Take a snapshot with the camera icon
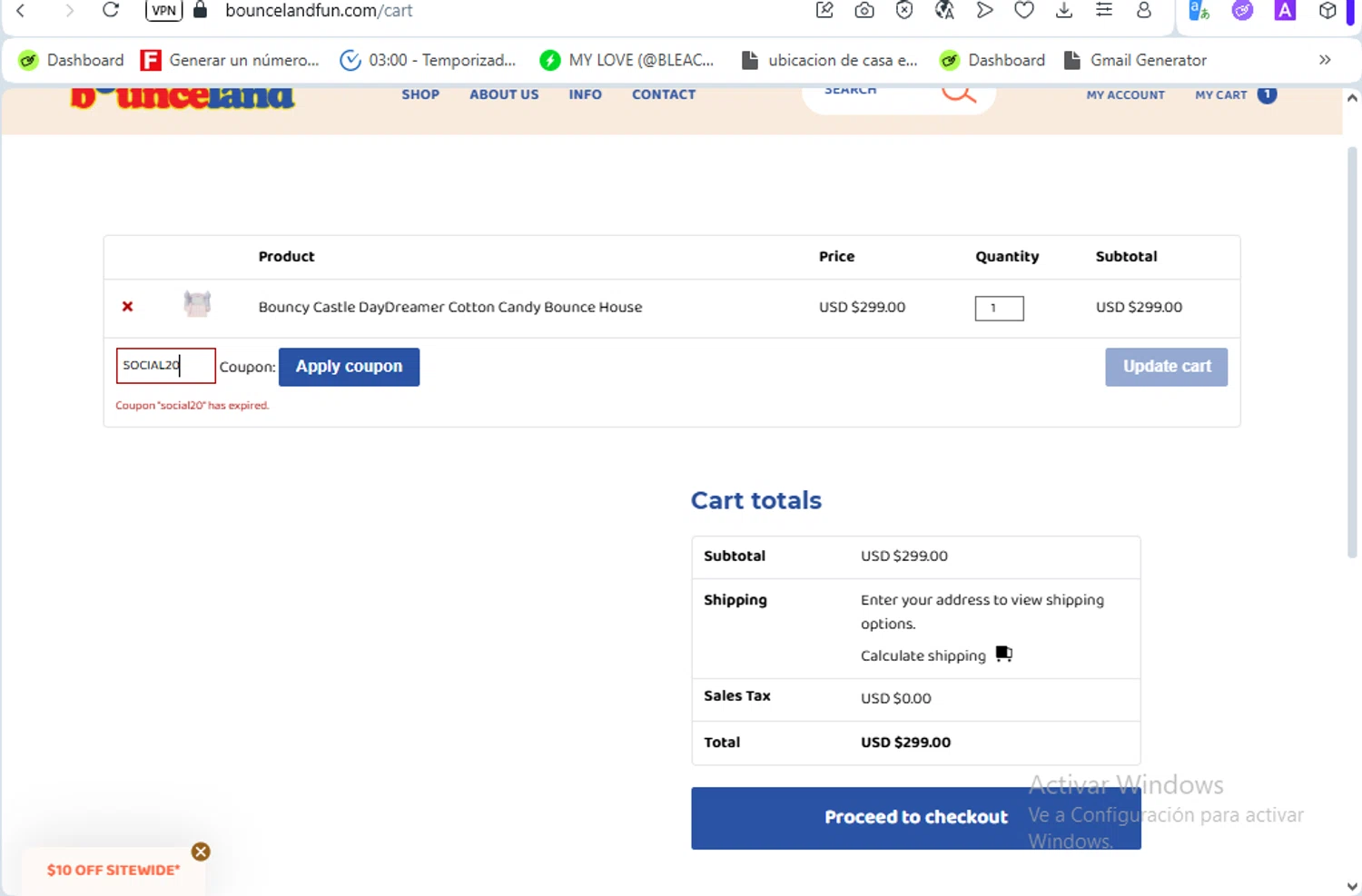 pyautogui.click(x=864, y=11)
